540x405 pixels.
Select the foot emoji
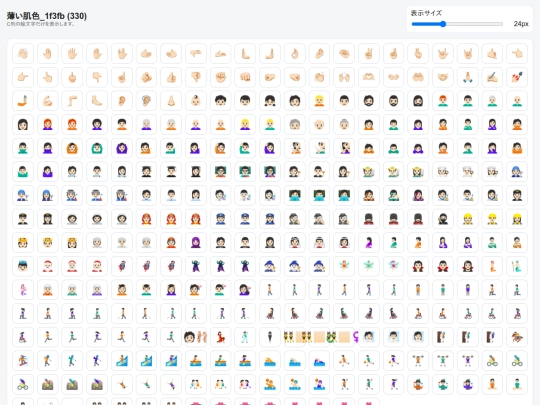point(97,101)
